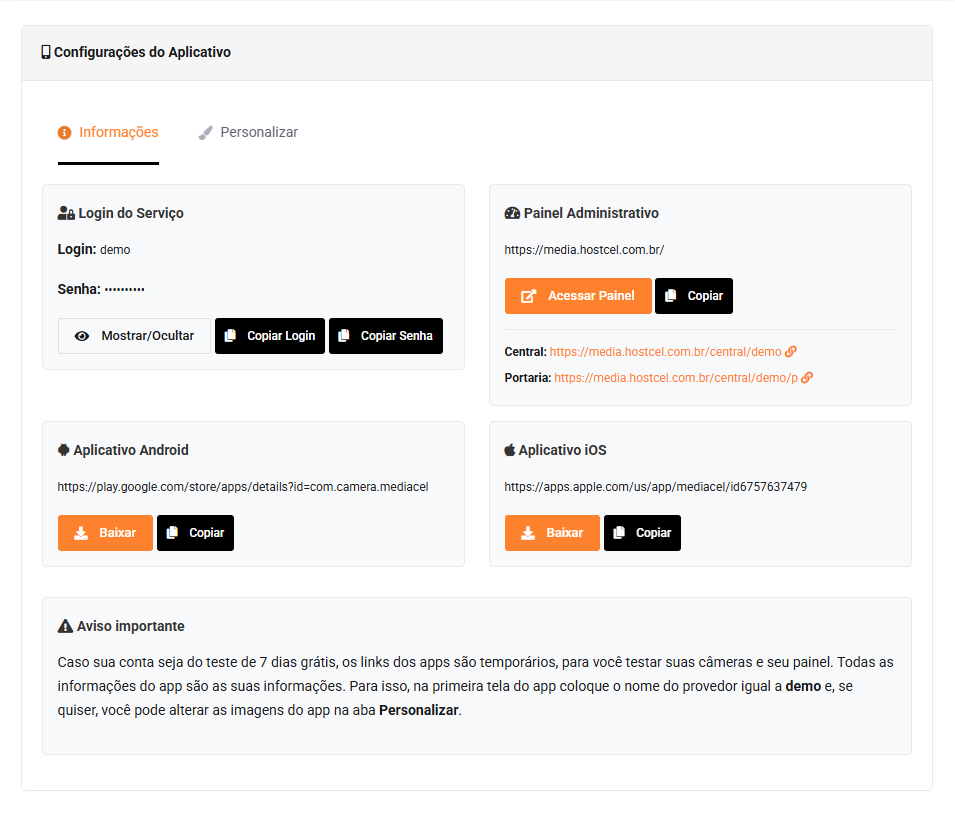Download the Android app with Baixar
The height and width of the screenshot is (813, 955).
[105, 533]
